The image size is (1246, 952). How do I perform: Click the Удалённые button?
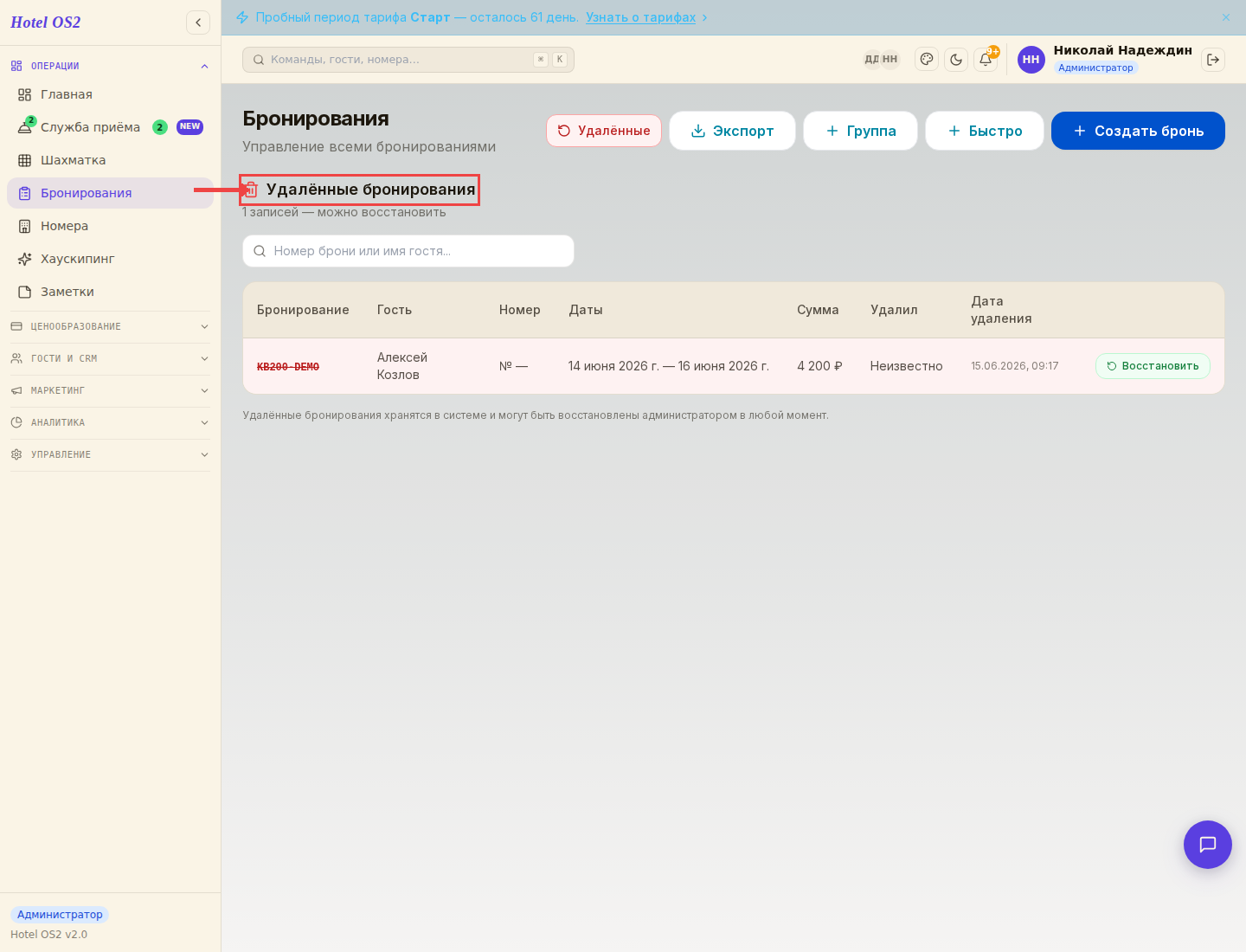click(604, 131)
